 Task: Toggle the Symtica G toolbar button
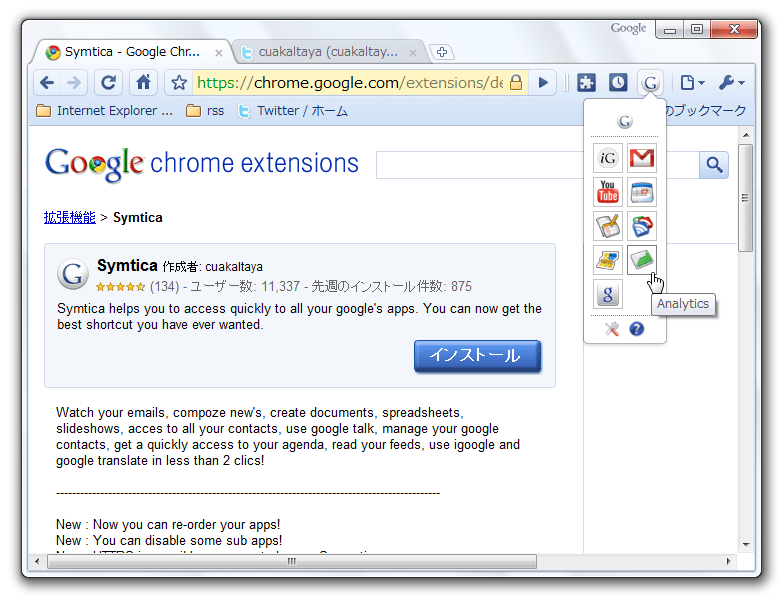click(x=650, y=82)
